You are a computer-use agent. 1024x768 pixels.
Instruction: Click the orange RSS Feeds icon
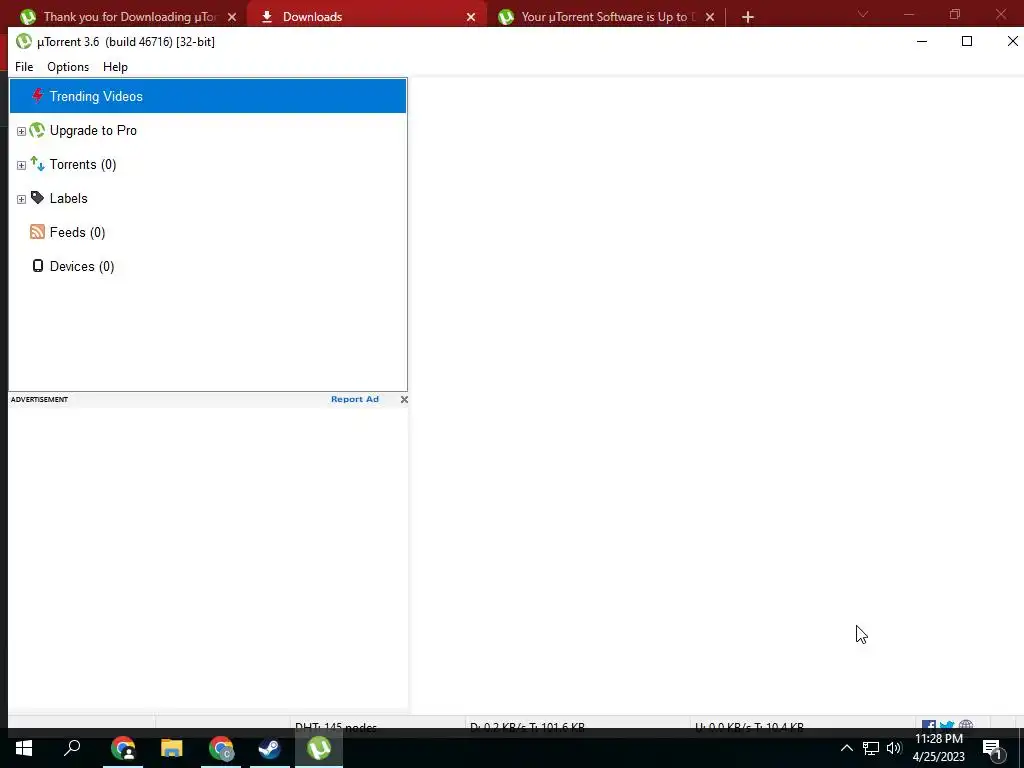pos(37,232)
